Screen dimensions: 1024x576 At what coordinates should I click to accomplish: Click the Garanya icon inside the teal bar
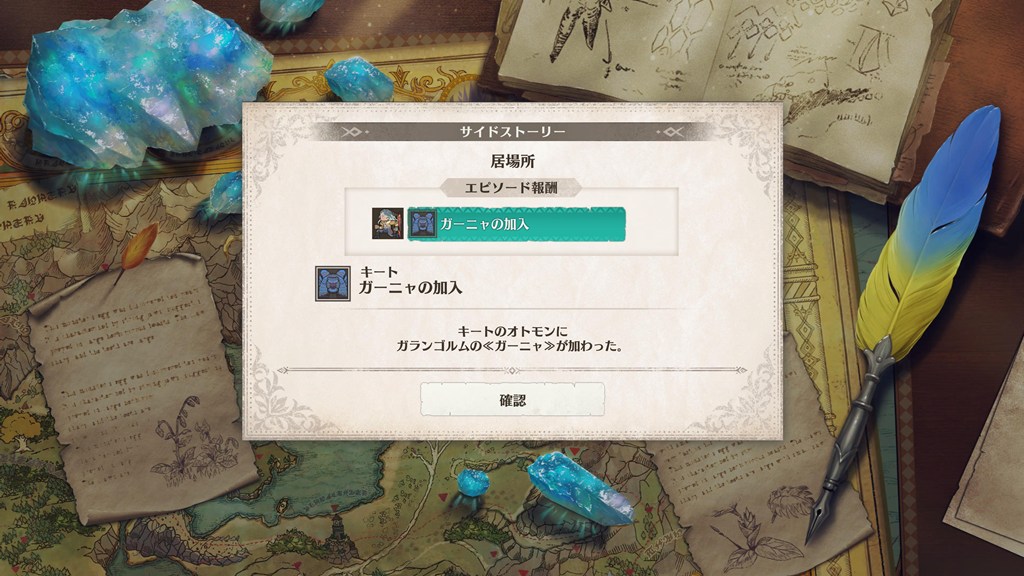[422, 224]
